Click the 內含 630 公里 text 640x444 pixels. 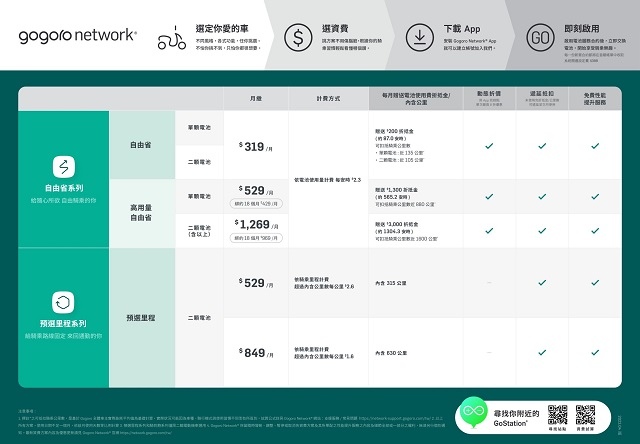[391, 353]
